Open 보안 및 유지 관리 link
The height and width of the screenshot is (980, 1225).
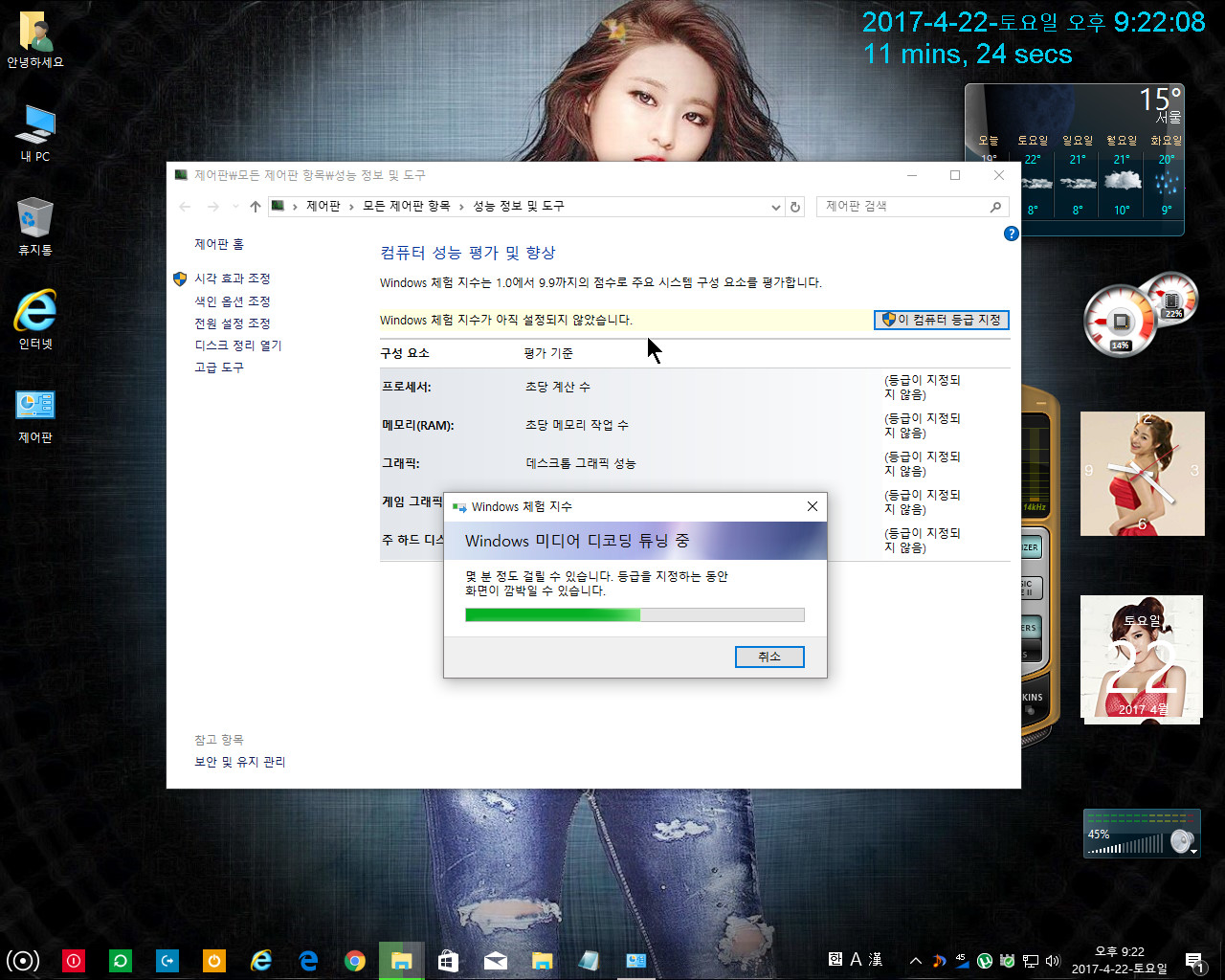click(240, 762)
